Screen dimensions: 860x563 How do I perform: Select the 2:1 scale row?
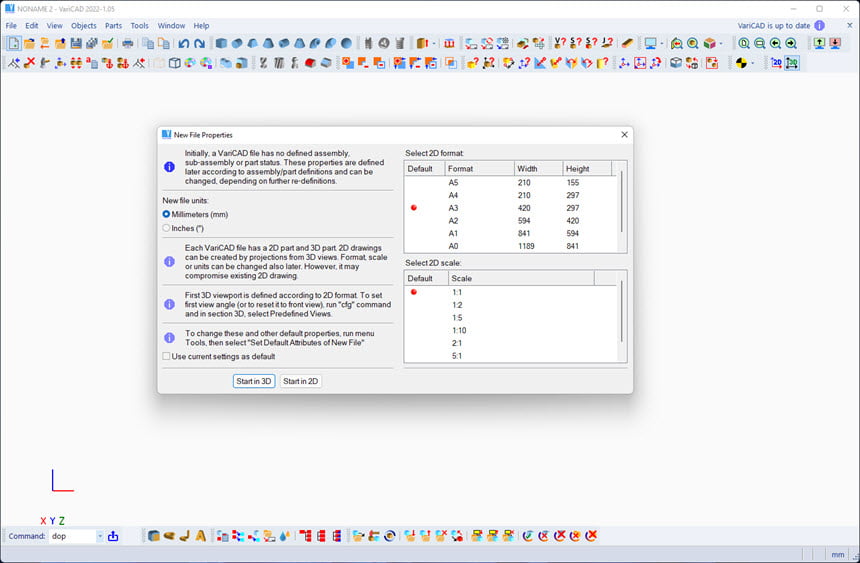point(511,343)
